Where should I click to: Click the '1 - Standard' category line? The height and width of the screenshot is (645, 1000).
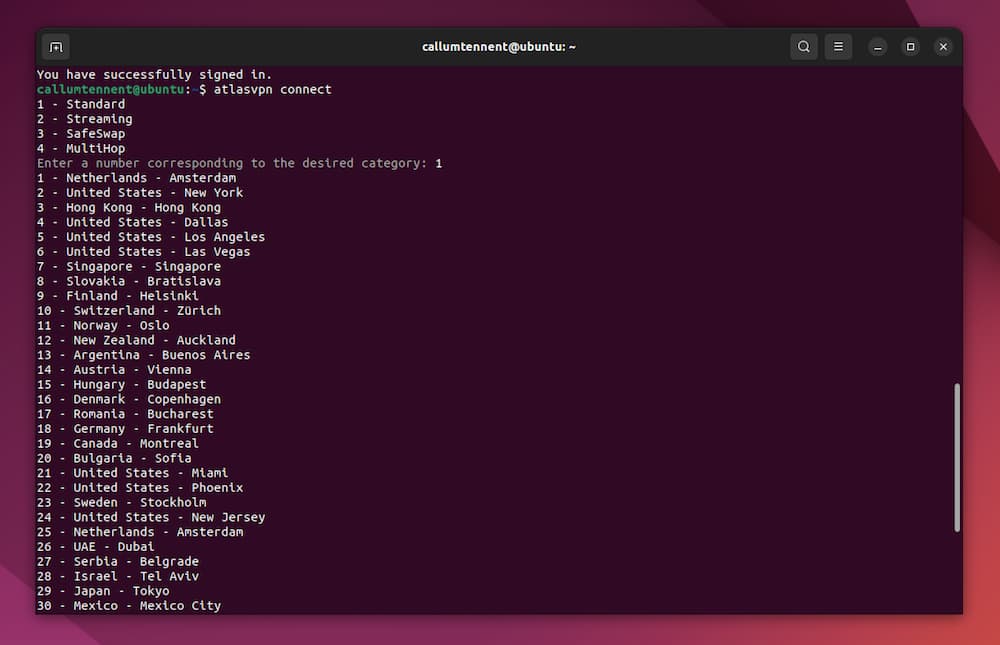(81, 104)
